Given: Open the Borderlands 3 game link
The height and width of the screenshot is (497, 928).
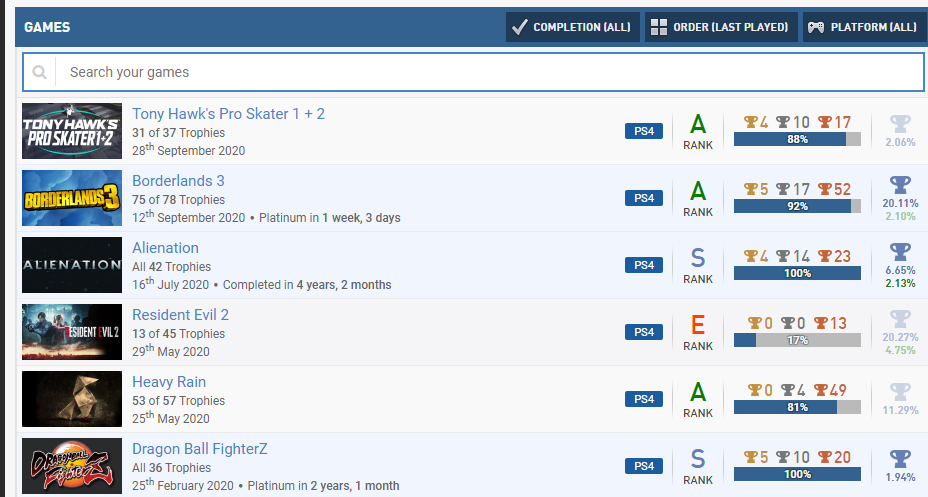Looking at the screenshot, I should pyautogui.click(x=178, y=180).
